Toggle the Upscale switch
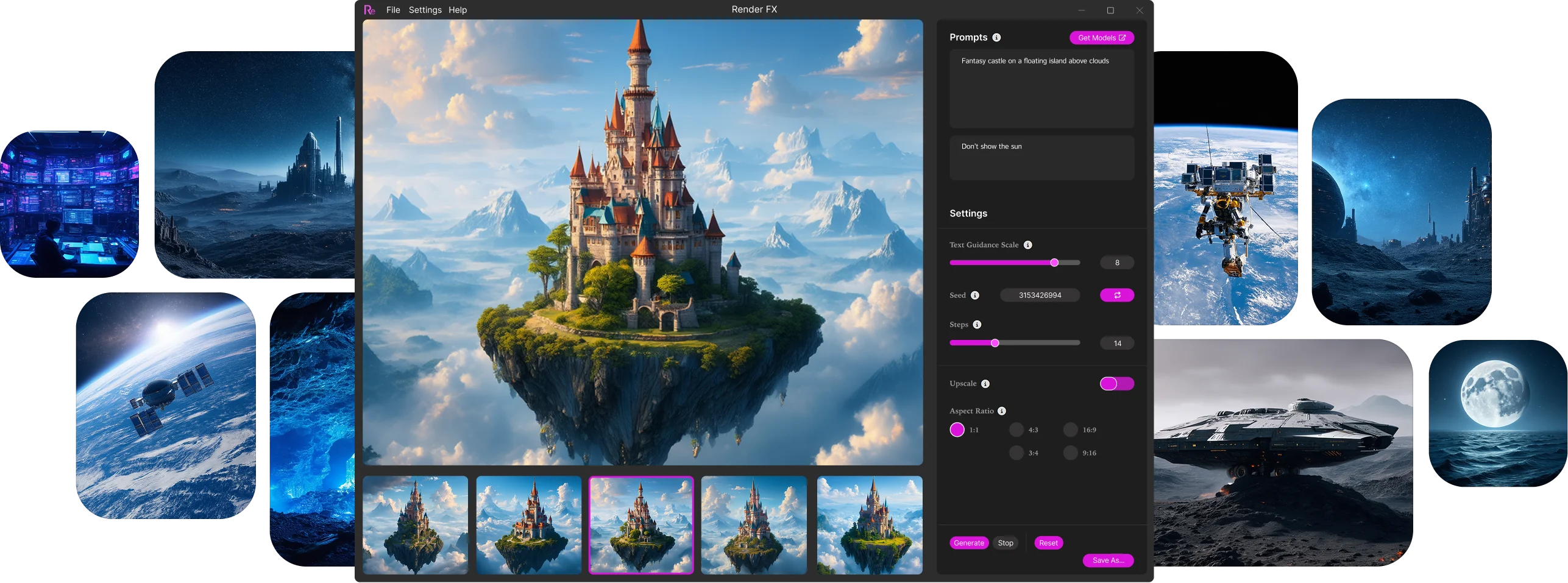The image size is (1568, 583). pyautogui.click(x=1117, y=383)
